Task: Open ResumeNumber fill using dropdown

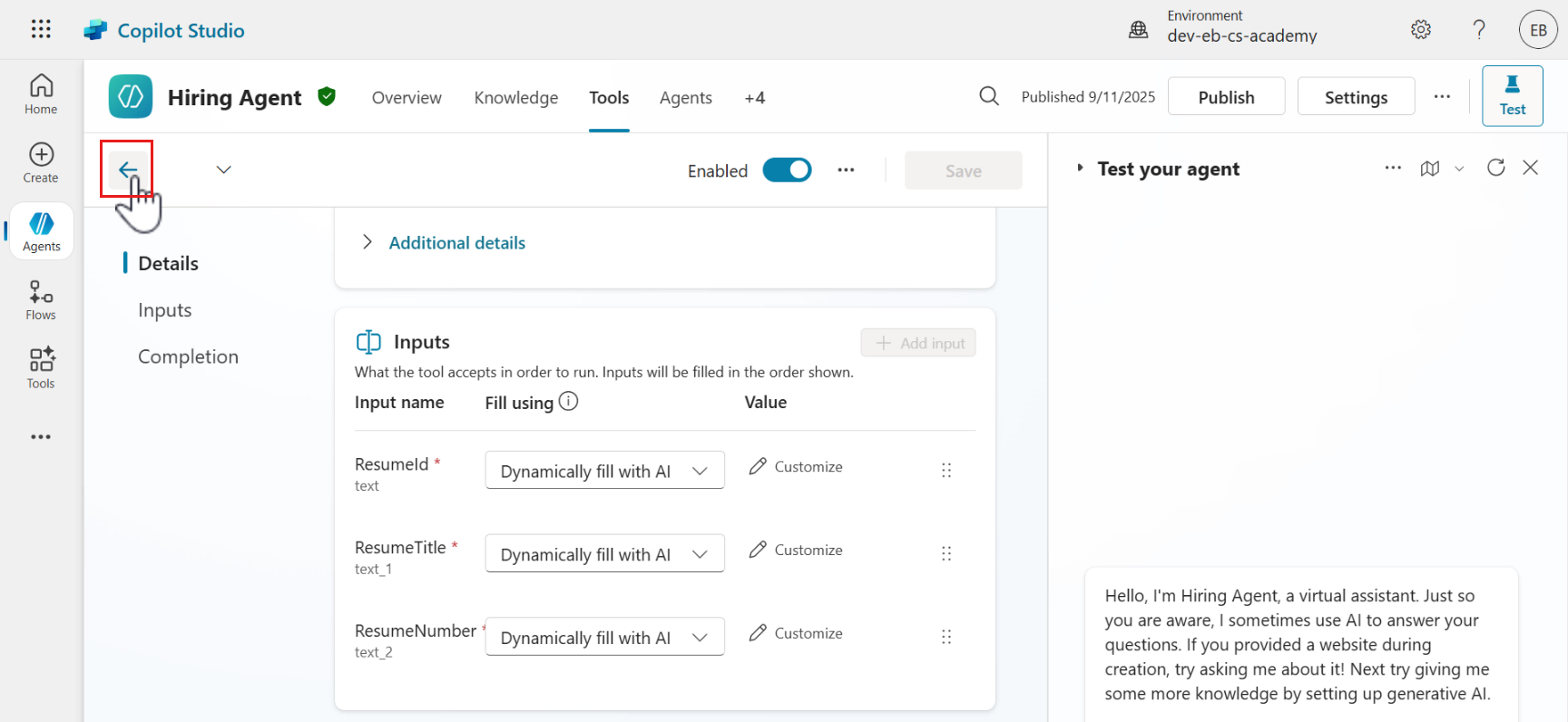Action: [x=604, y=638]
